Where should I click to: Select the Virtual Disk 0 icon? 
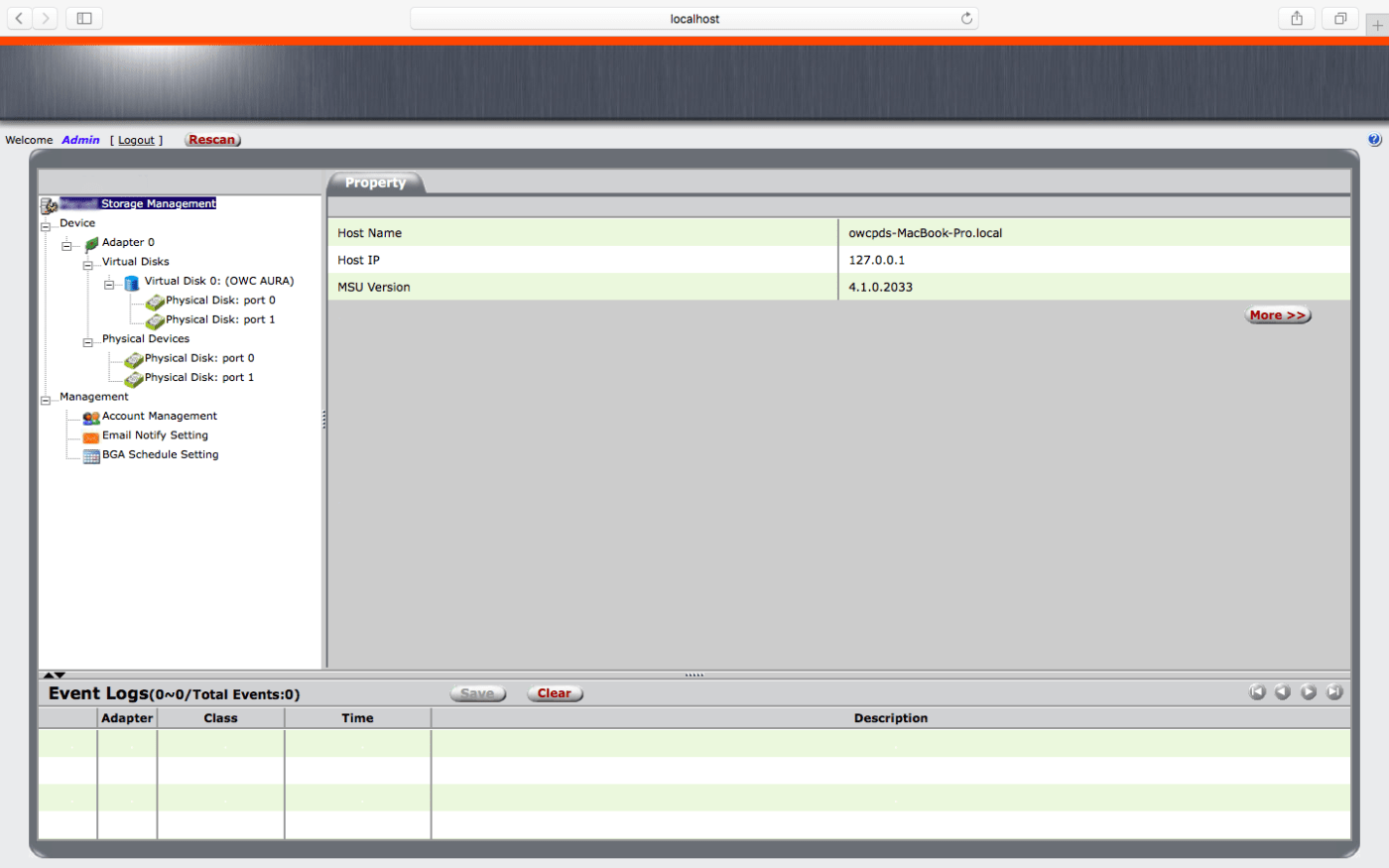(x=131, y=283)
